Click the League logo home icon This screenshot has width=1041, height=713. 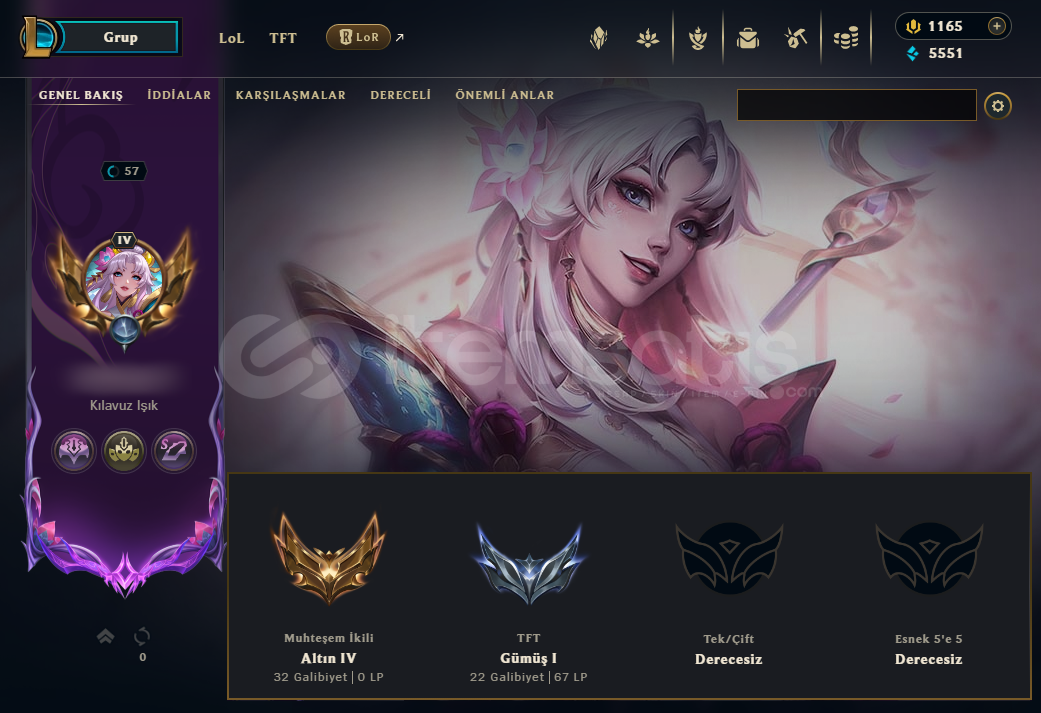point(37,37)
